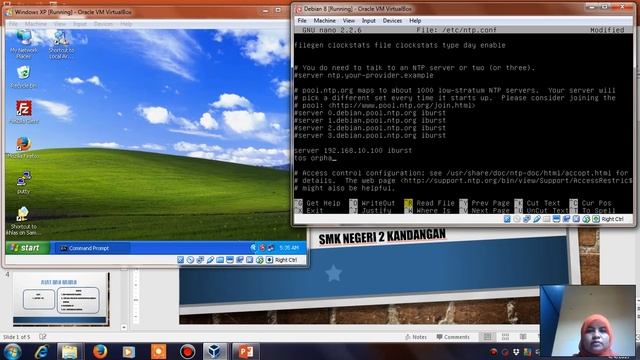This screenshot has height=360, width=640.
Task: Click network indicator in Debian status bar
Action: tap(527, 219)
